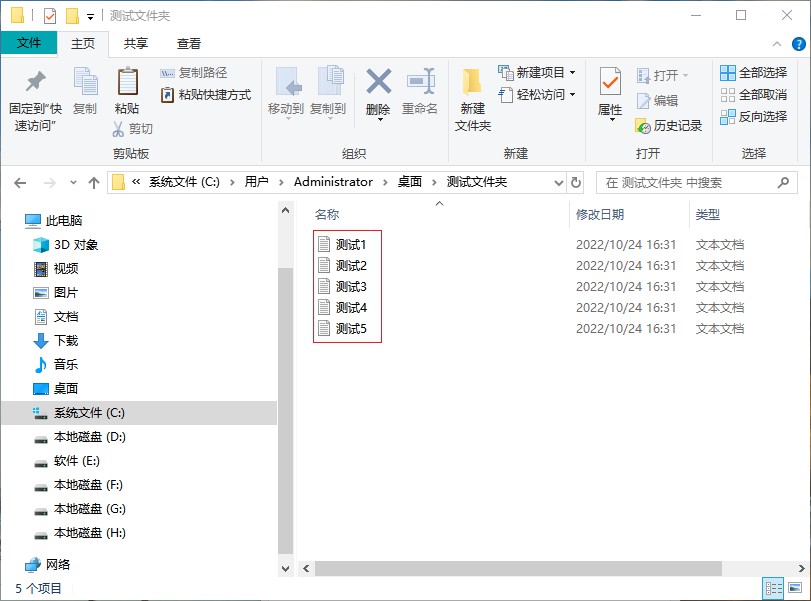Screen dimensions: 811x601
Task: Click the refresh icon beside address bar
Action: click(x=576, y=182)
